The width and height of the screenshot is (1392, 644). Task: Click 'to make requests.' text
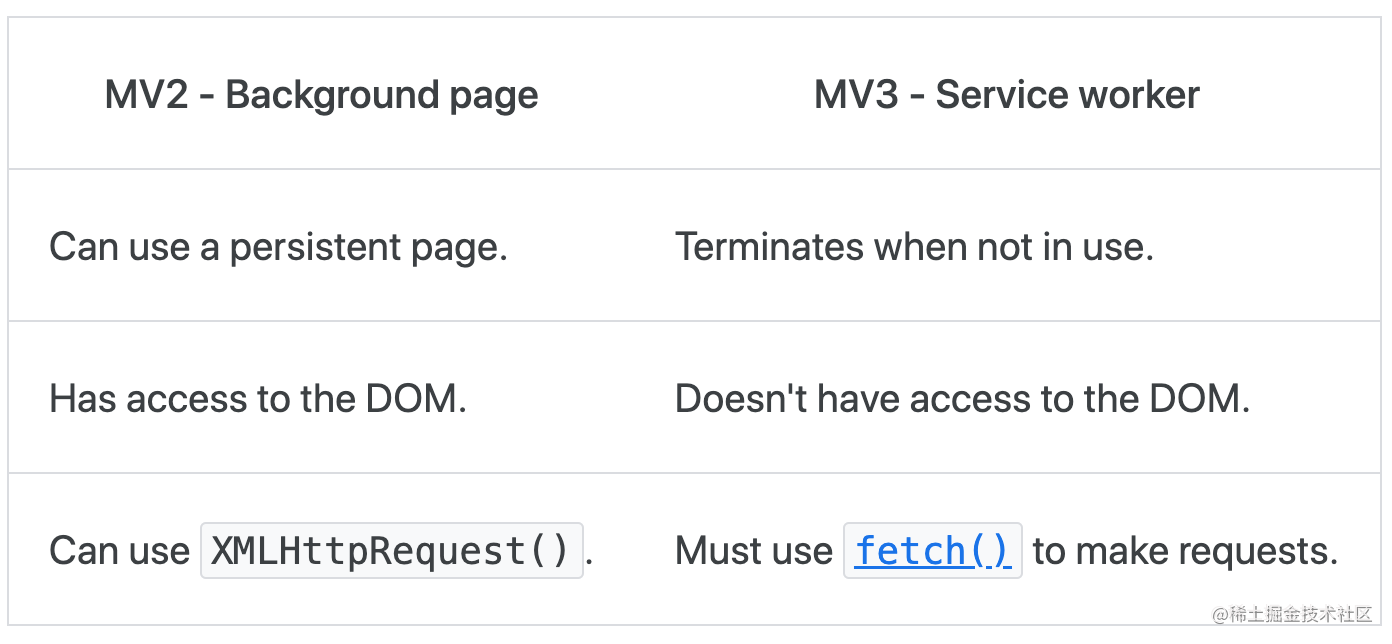point(1185,552)
